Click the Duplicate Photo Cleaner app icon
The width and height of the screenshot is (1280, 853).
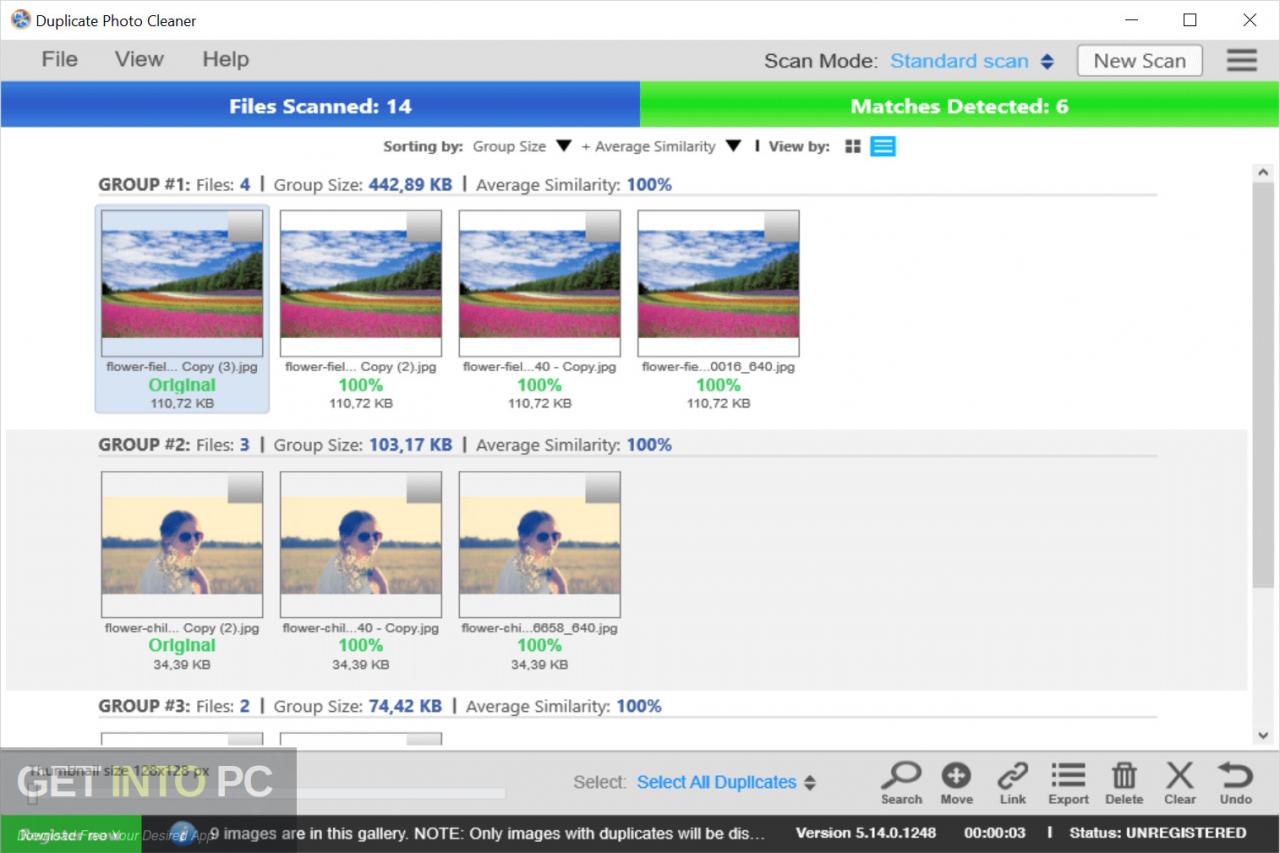pos(20,20)
